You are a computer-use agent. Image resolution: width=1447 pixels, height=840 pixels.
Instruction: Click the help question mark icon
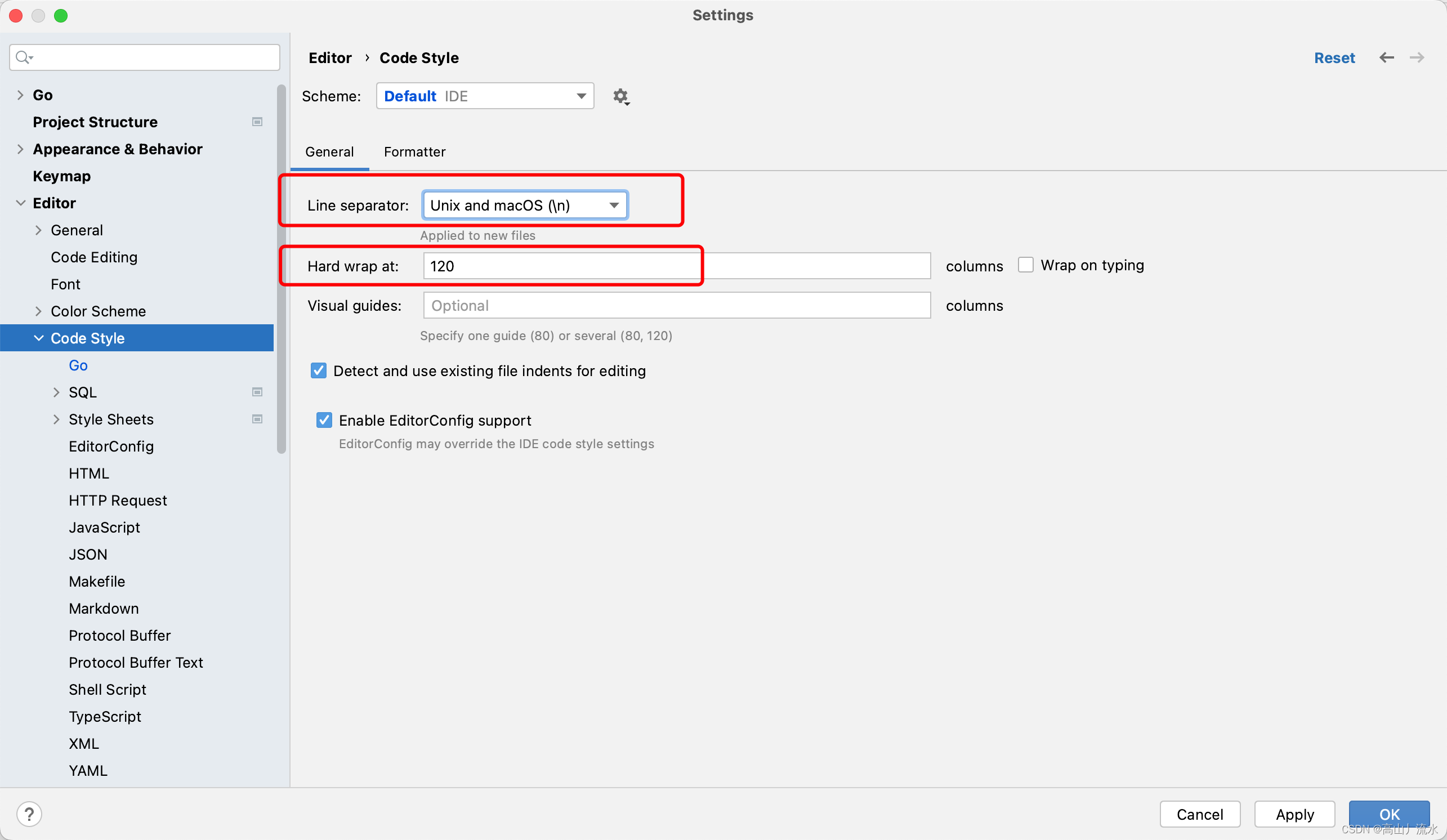[29, 814]
